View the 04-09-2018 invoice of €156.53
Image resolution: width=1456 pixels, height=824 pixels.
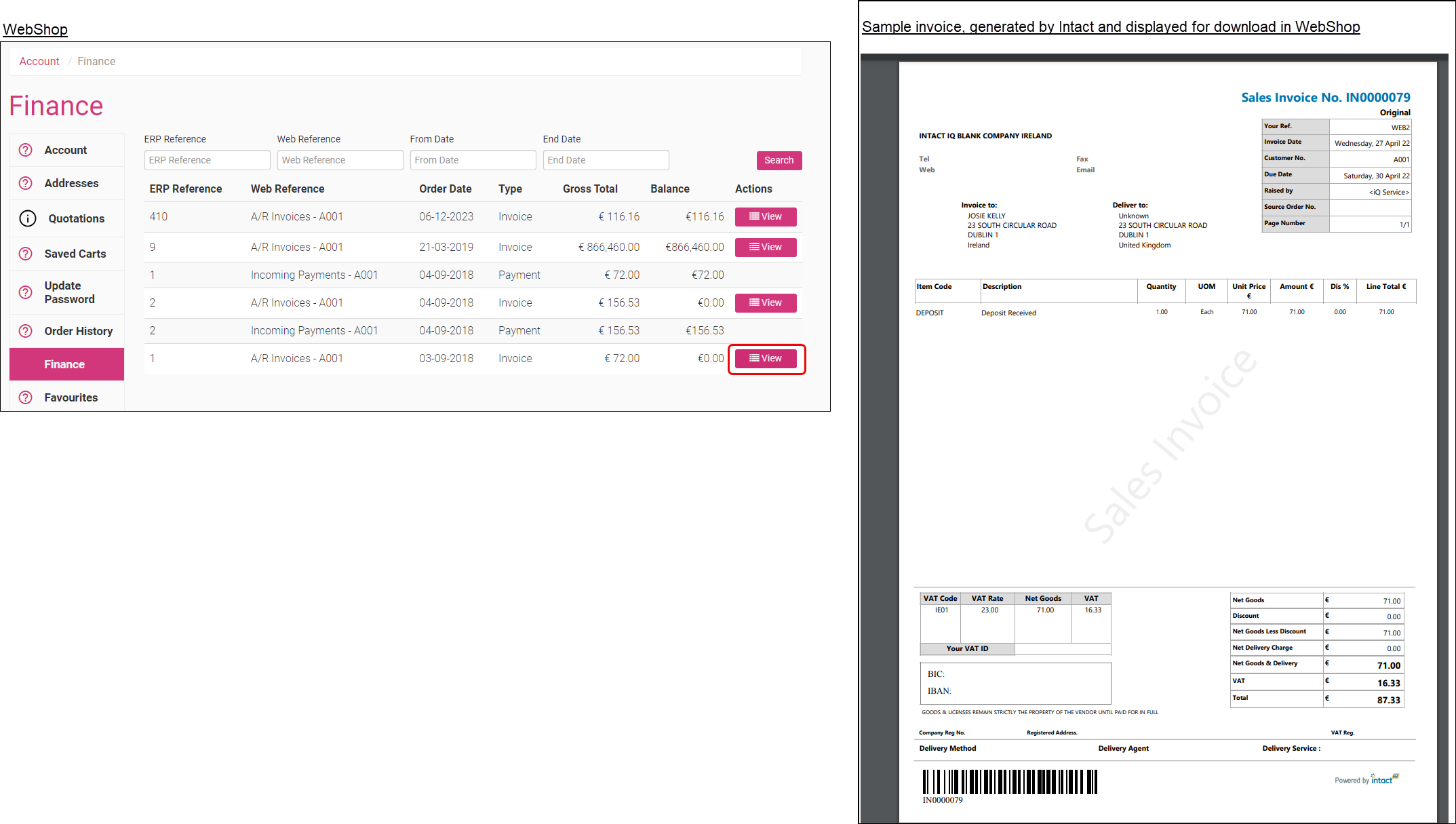pos(765,302)
